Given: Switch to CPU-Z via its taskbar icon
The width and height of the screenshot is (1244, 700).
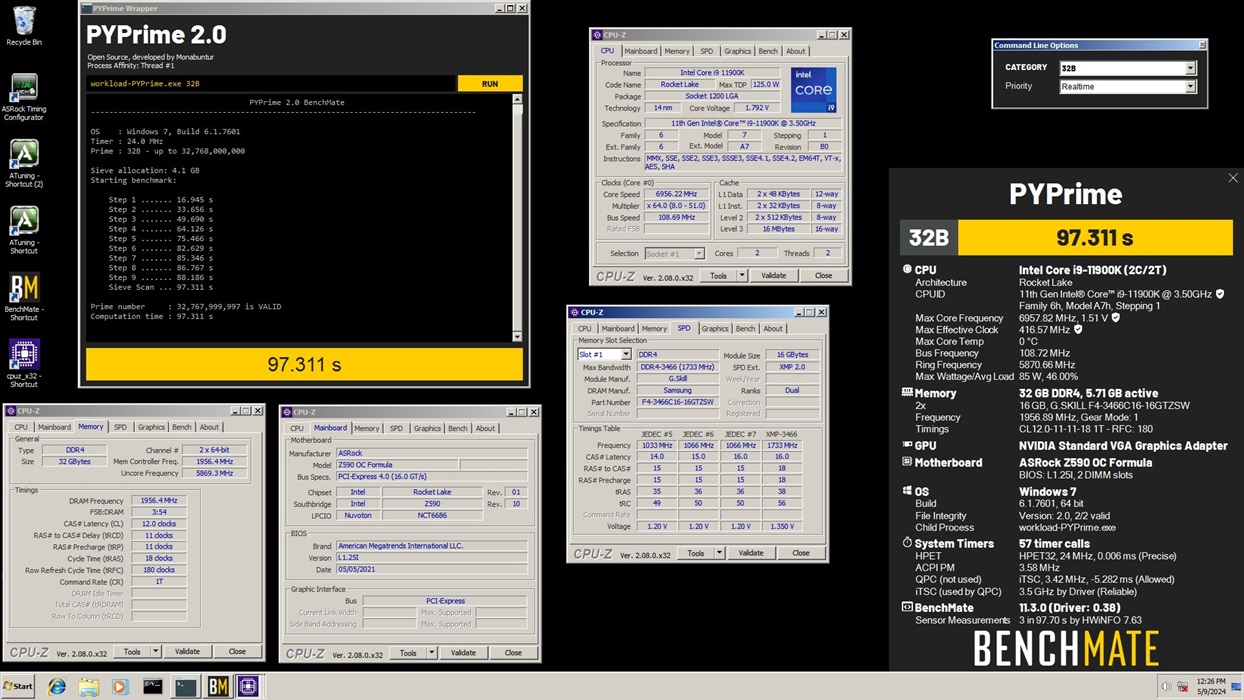Looking at the screenshot, I should point(248,687).
